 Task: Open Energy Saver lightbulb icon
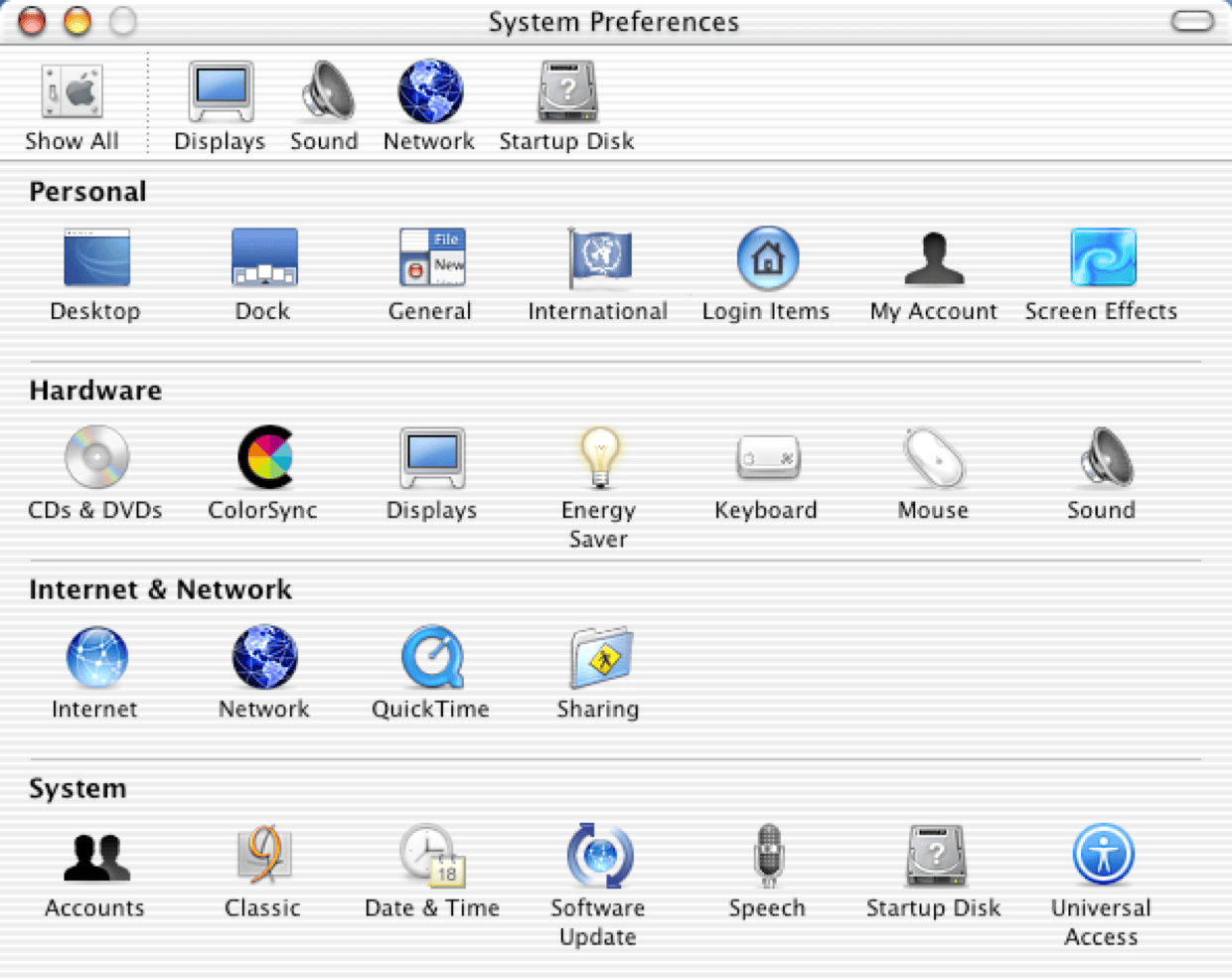pyautogui.click(x=600, y=457)
